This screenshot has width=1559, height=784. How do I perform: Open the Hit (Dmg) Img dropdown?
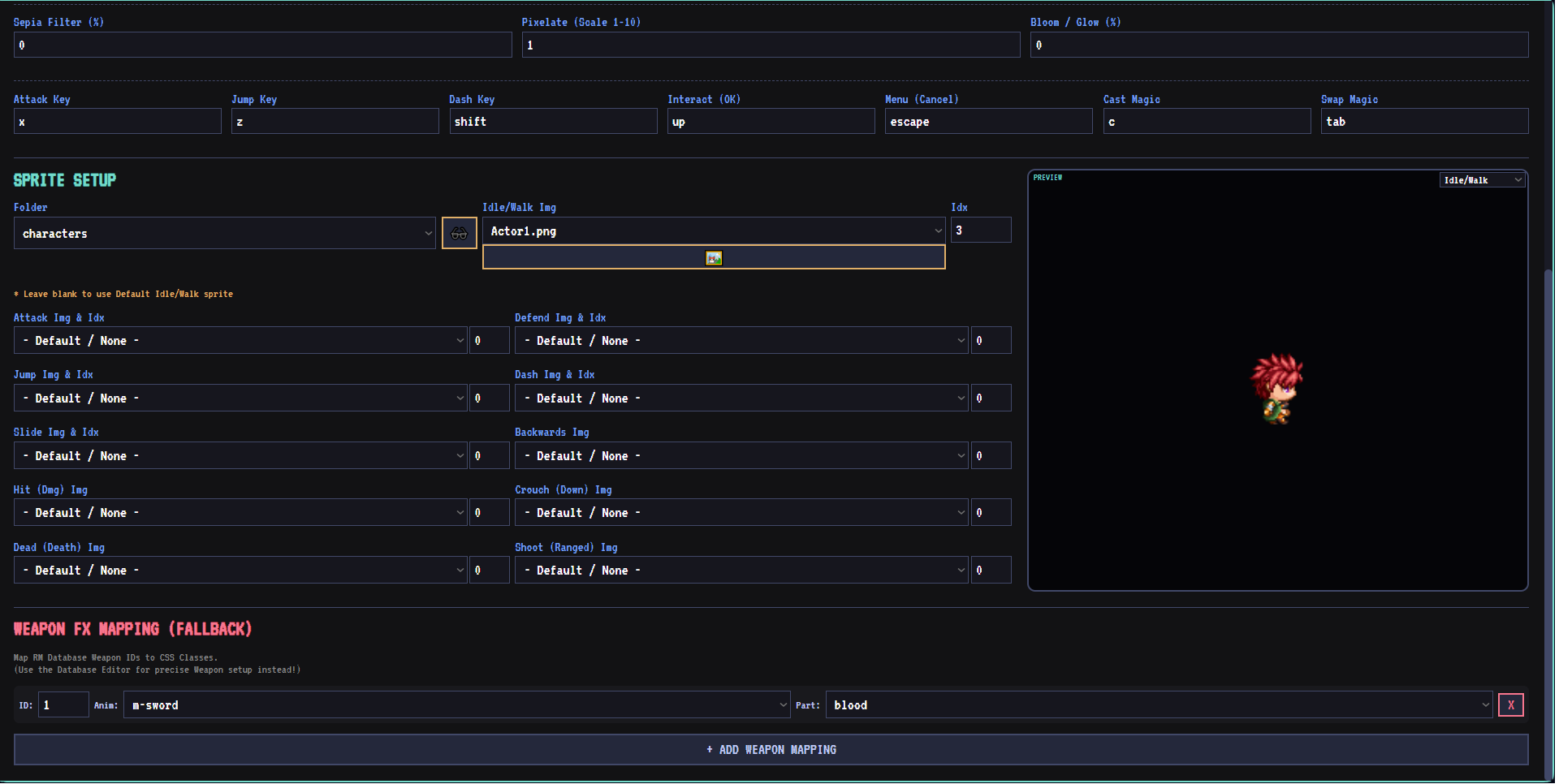click(x=240, y=513)
